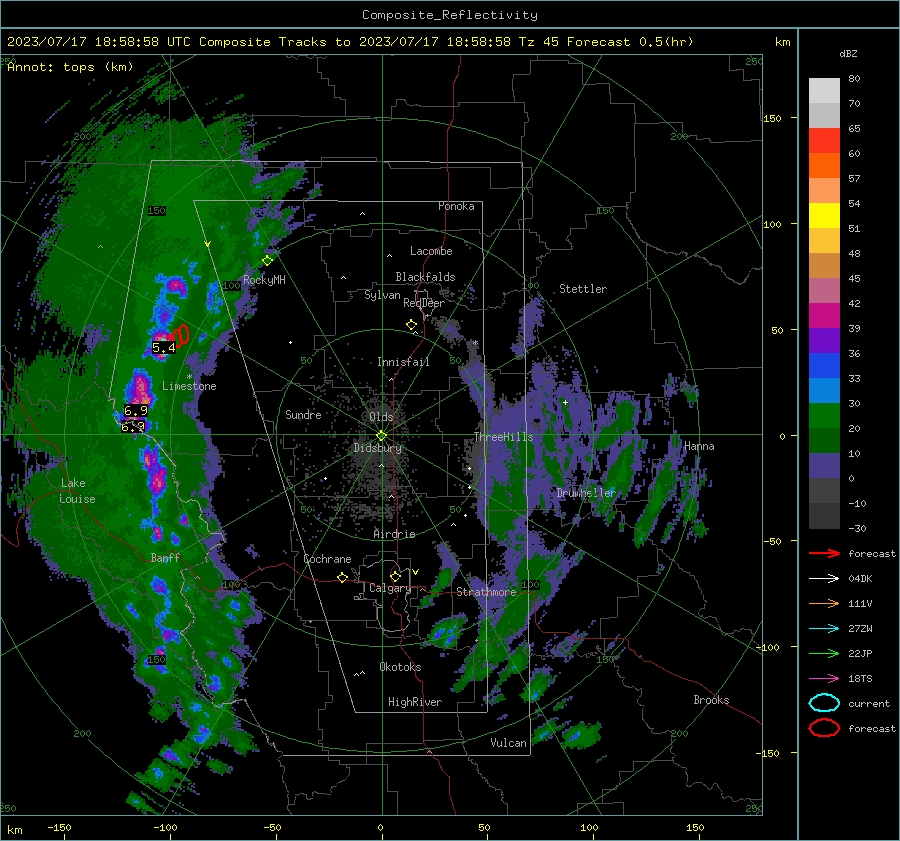The image size is (900, 841).
Task: Click the Stettler town label
Action: [x=583, y=289]
